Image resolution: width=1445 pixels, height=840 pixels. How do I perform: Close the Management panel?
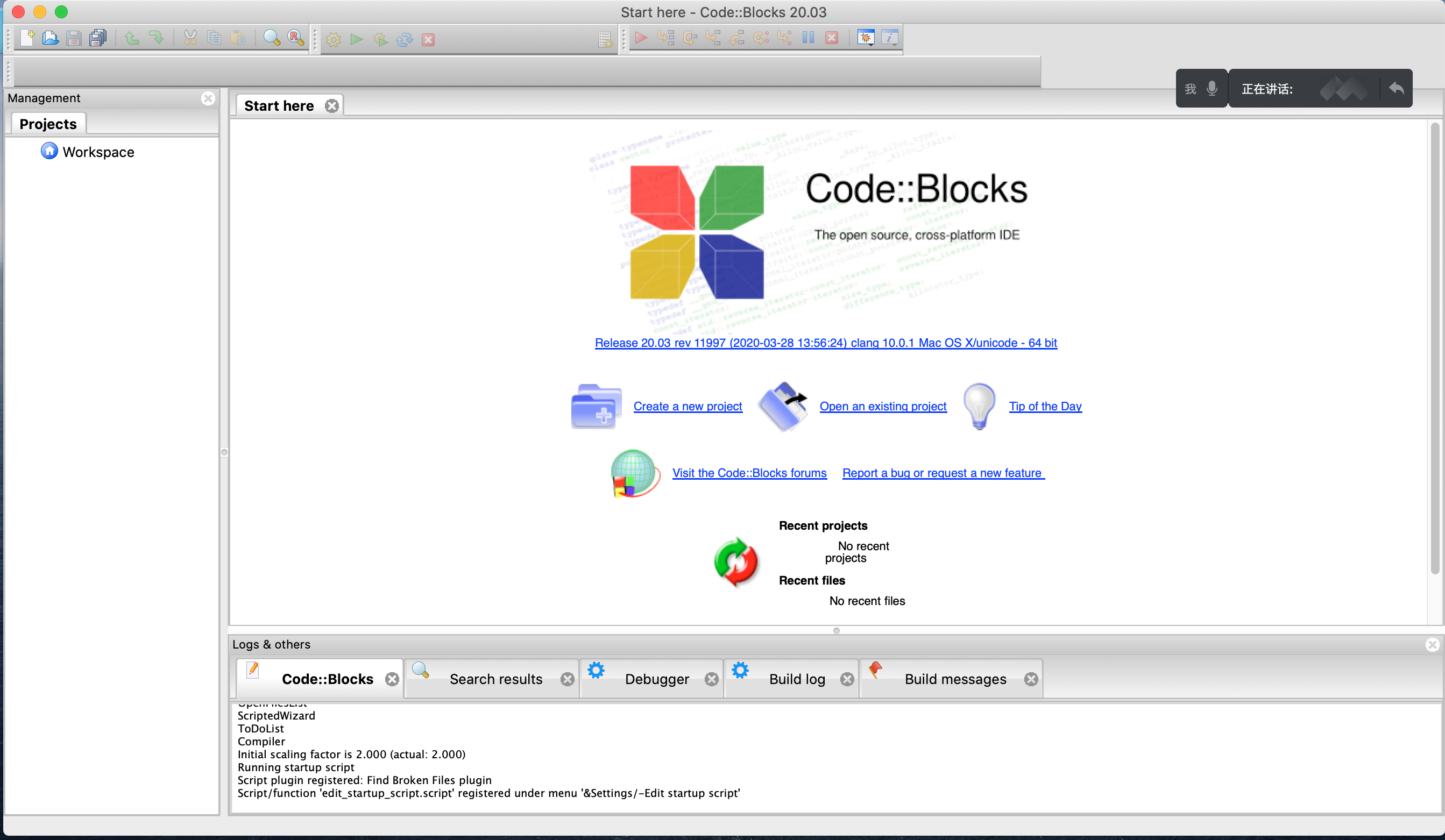pyautogui.click(x=208, y=98)
